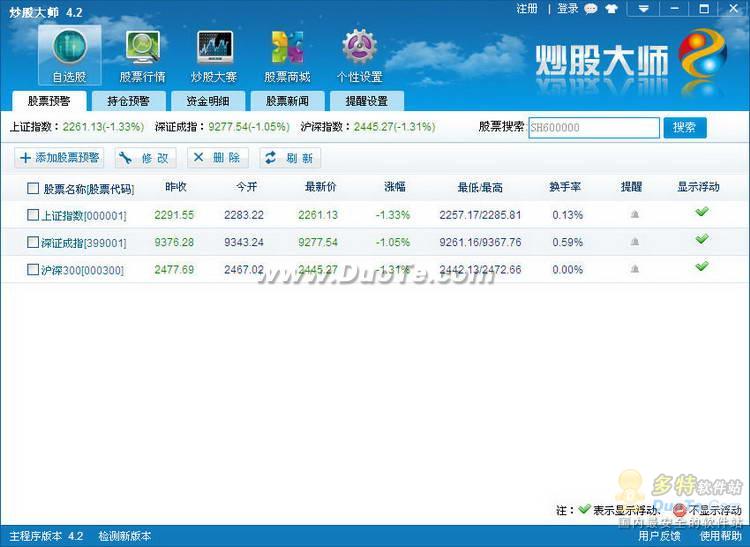Switch to the 股票新闻 tab
This screenshot has width=750, height=547.
[287, 101]
